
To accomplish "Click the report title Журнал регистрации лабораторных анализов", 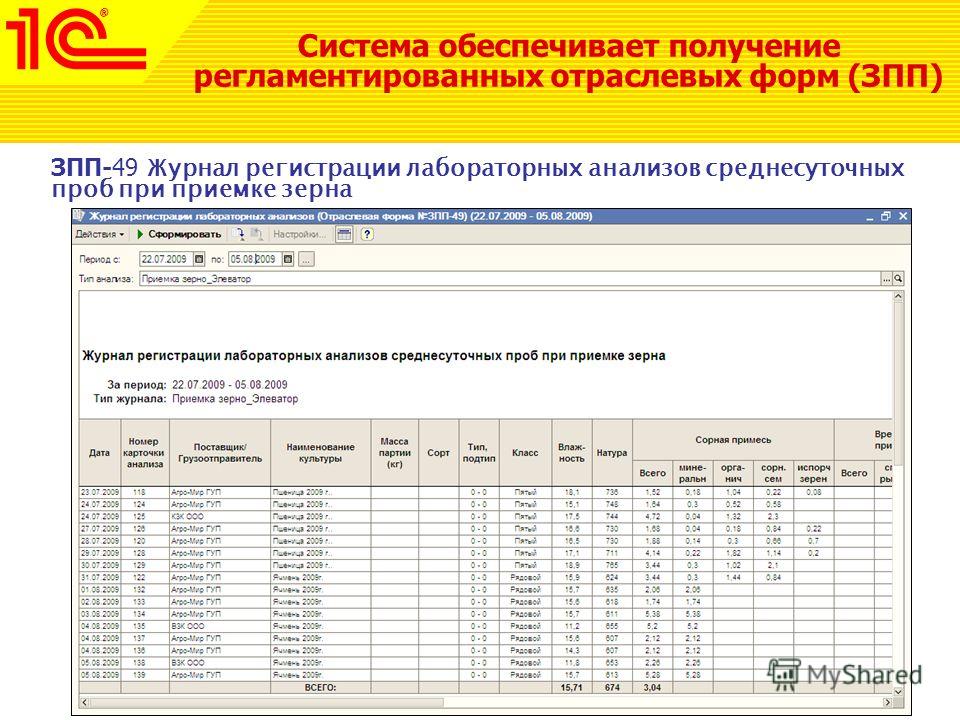I will click(x=374, y=356).
